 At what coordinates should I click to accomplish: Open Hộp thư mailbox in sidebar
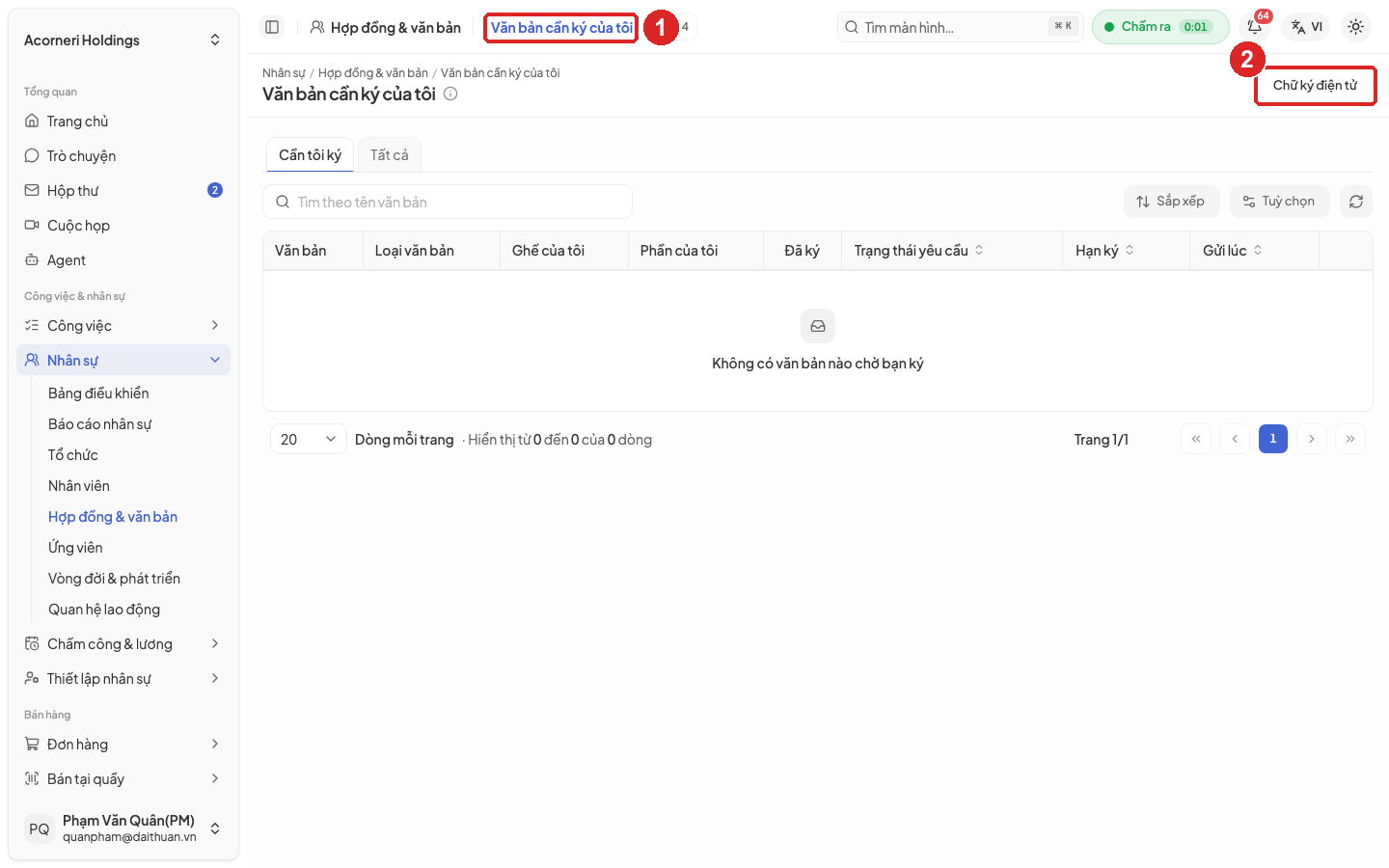click(x=123, y=191)
